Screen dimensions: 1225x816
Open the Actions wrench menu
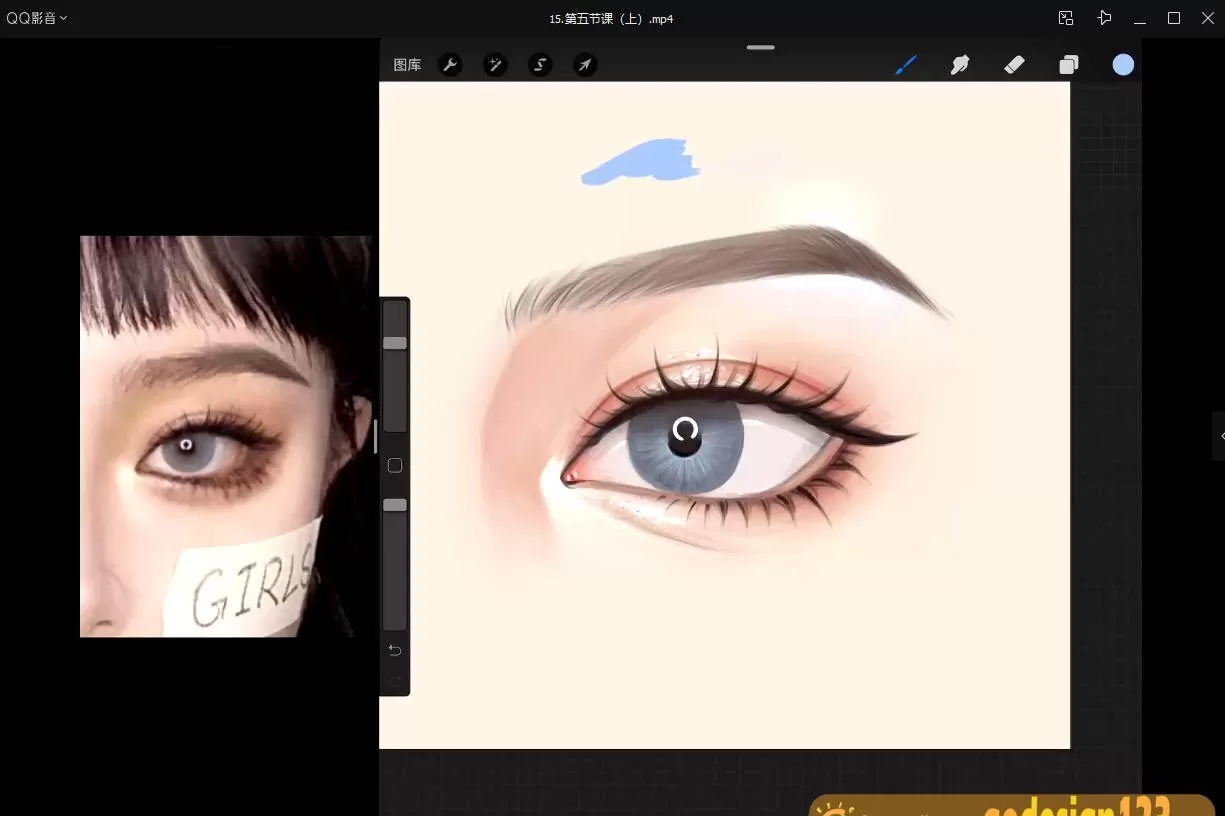click(451, 64)
